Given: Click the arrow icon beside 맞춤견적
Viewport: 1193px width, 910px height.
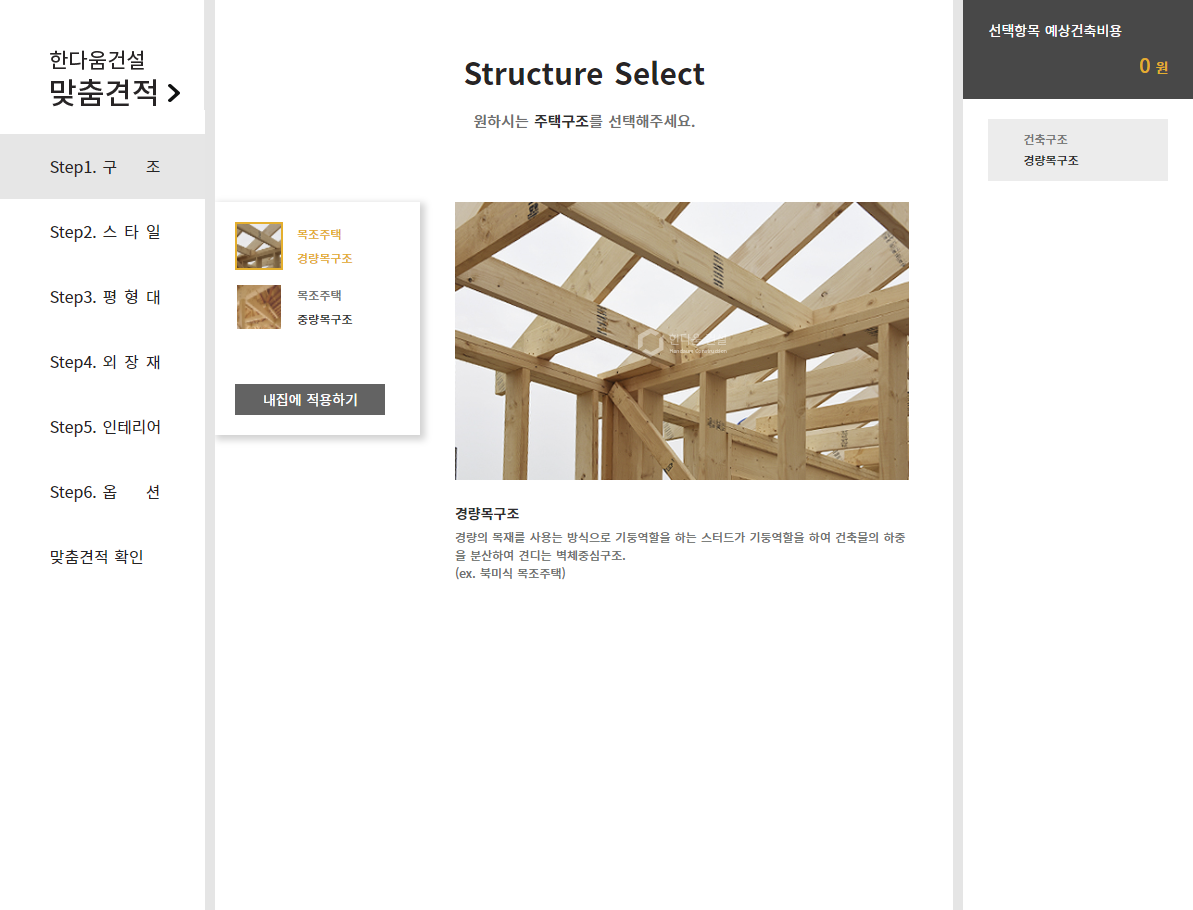Looking at the screenshot, I should point(174,94).
